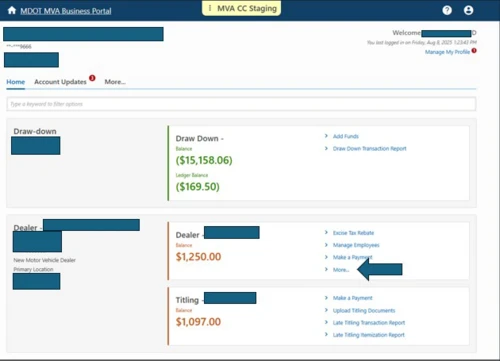Open Late Titling Transaction Report
Screen dimensions: 500x361
pyautogui.click(x=369, y=323)
